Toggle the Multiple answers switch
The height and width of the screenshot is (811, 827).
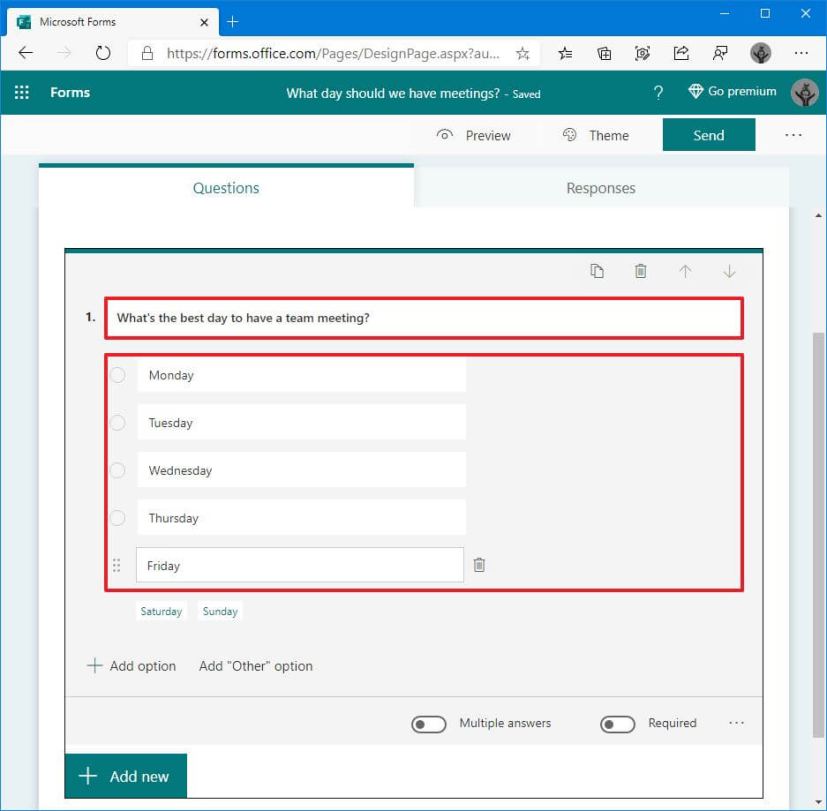pyautogui.click(x=428, y=724)
